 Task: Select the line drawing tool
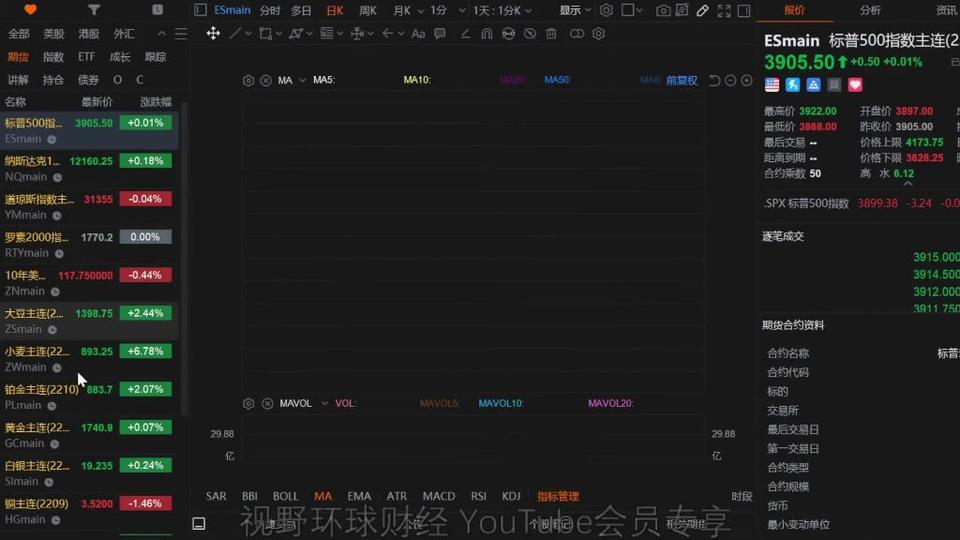click(234, 34)
